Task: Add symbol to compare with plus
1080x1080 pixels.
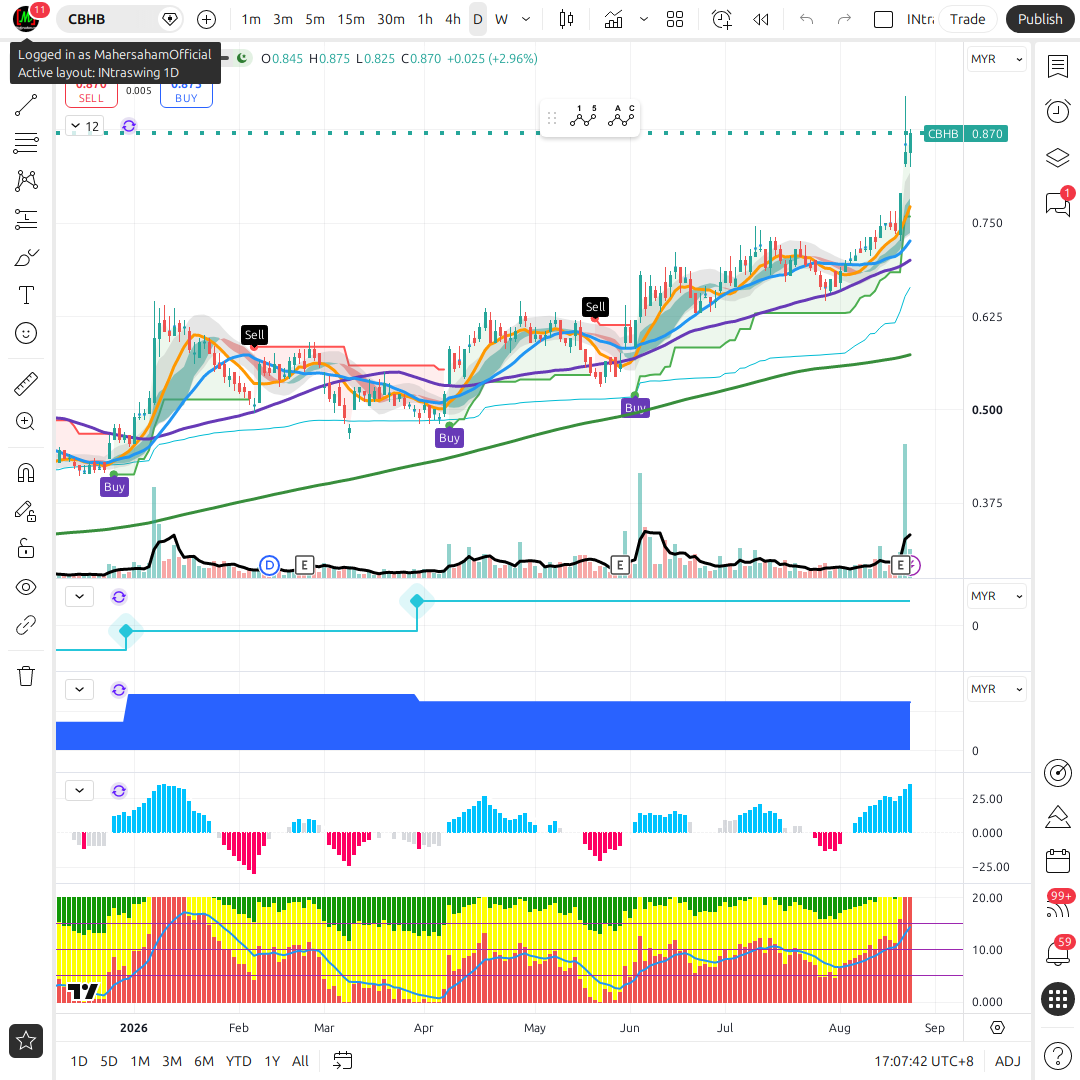Action: [x=206, y=19]
